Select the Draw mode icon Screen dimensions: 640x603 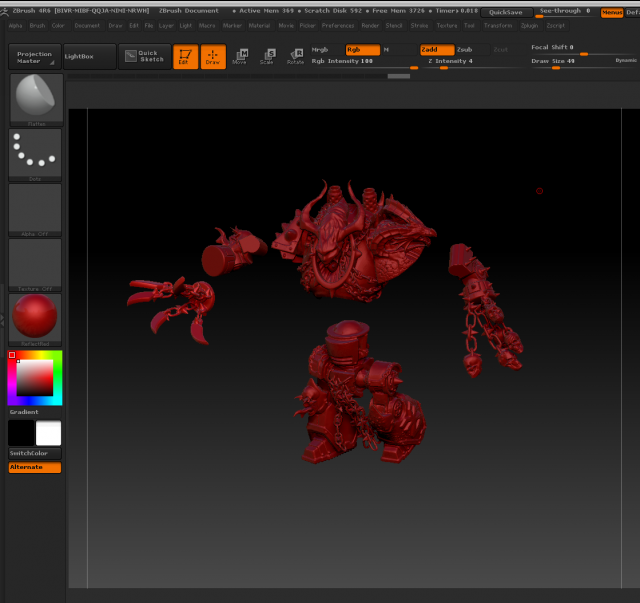coord(213,57)
